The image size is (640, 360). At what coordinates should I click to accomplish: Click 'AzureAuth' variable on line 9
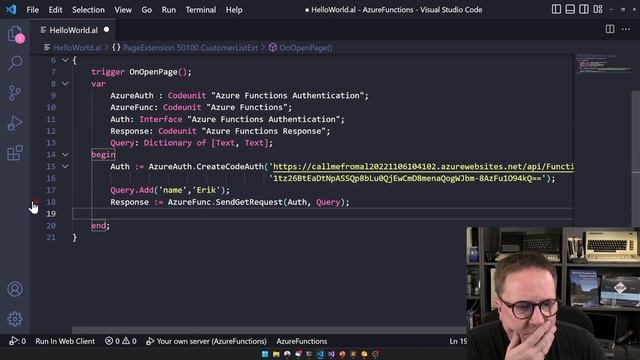pos(132,96)
